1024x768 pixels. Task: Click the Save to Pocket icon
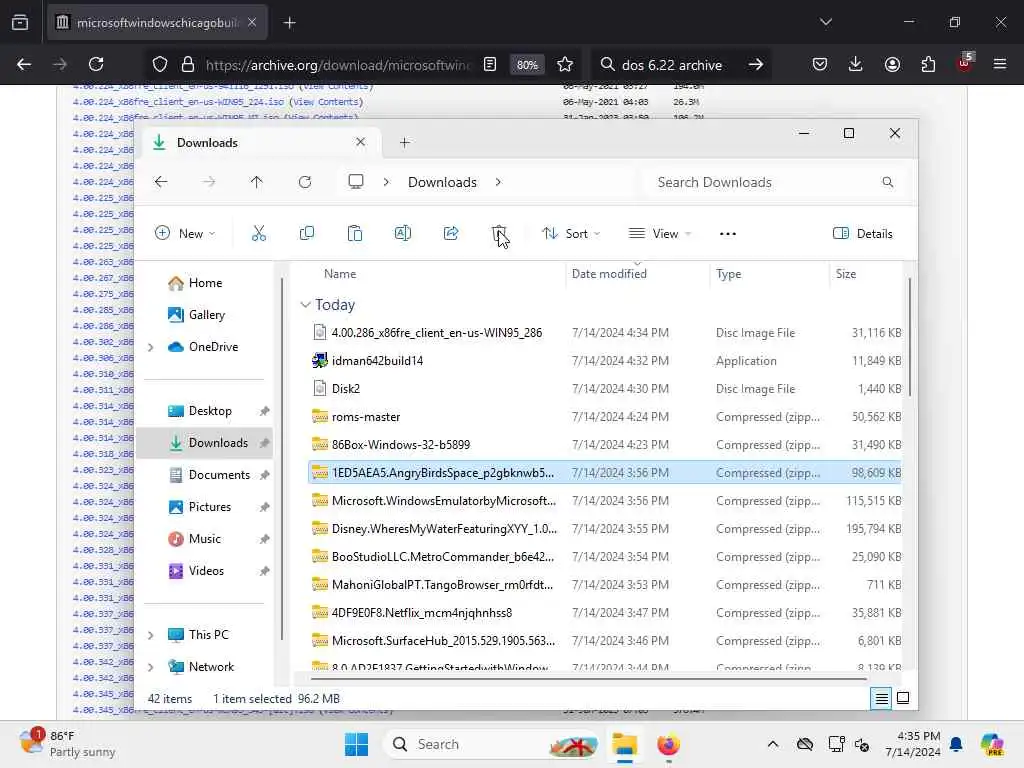(x=820, y=64)
